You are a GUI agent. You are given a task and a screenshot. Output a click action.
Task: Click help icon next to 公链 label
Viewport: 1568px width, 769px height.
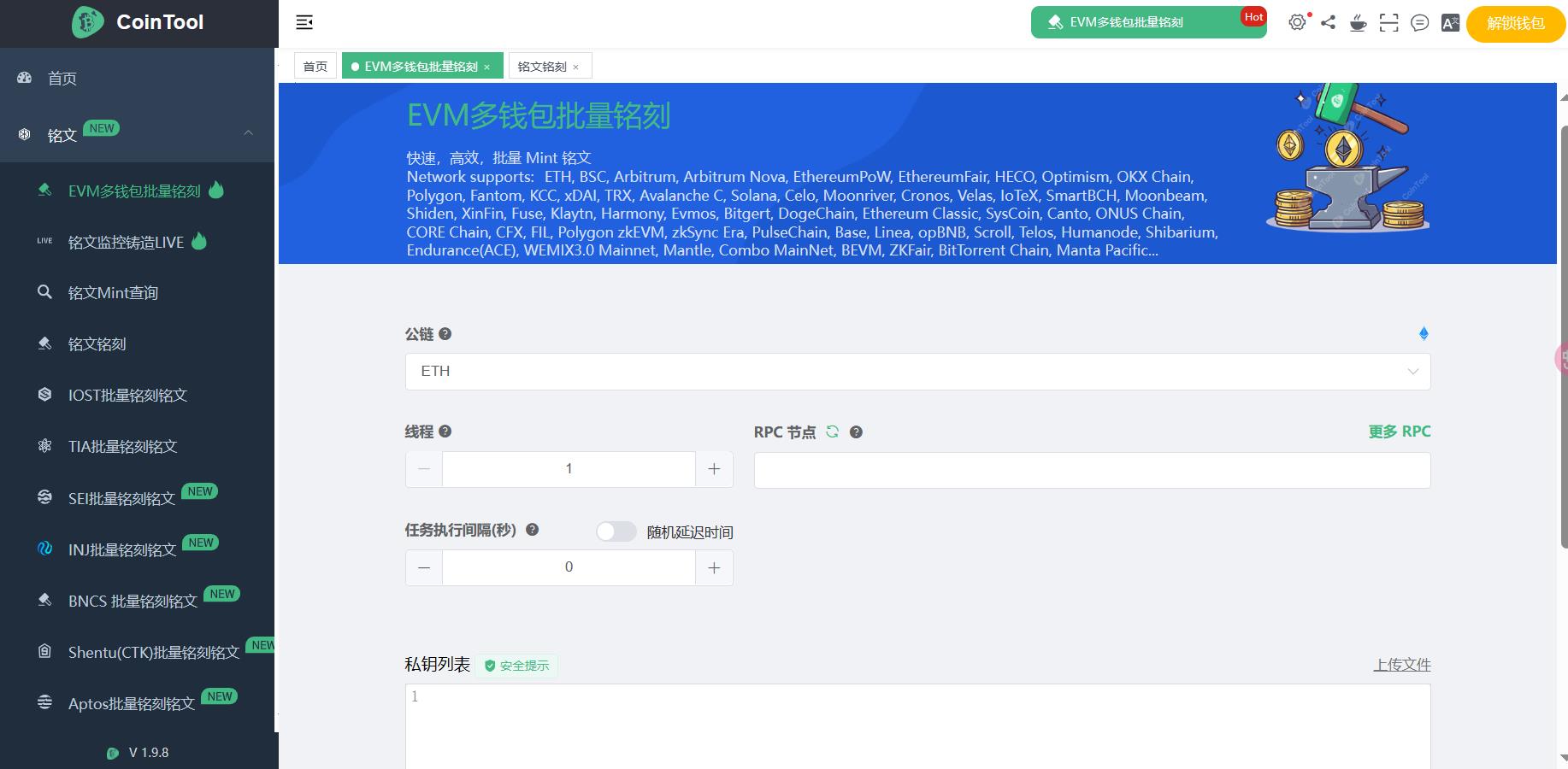click(x=445, y=334)
